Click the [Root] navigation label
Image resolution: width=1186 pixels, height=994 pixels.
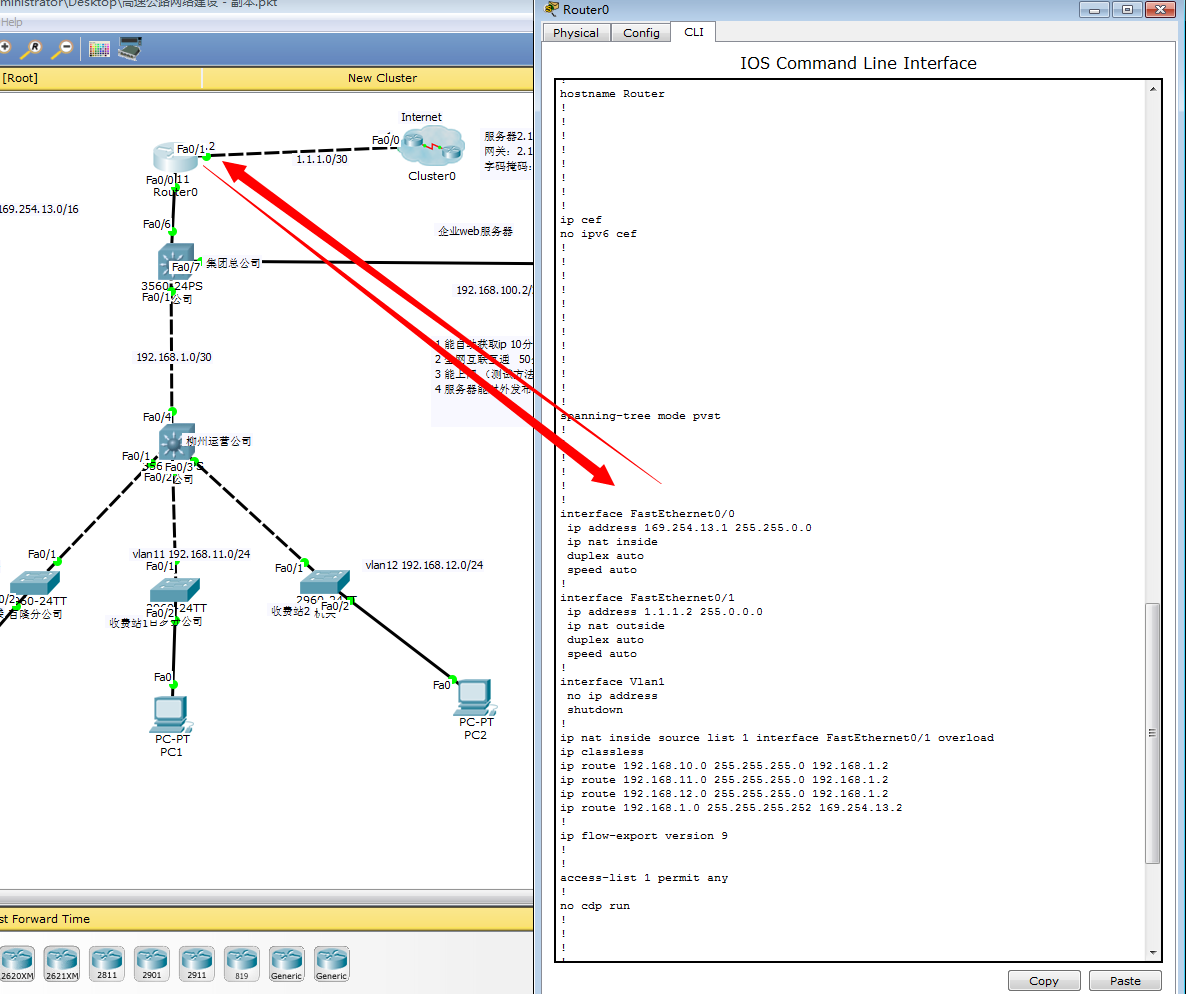[20, 78]
